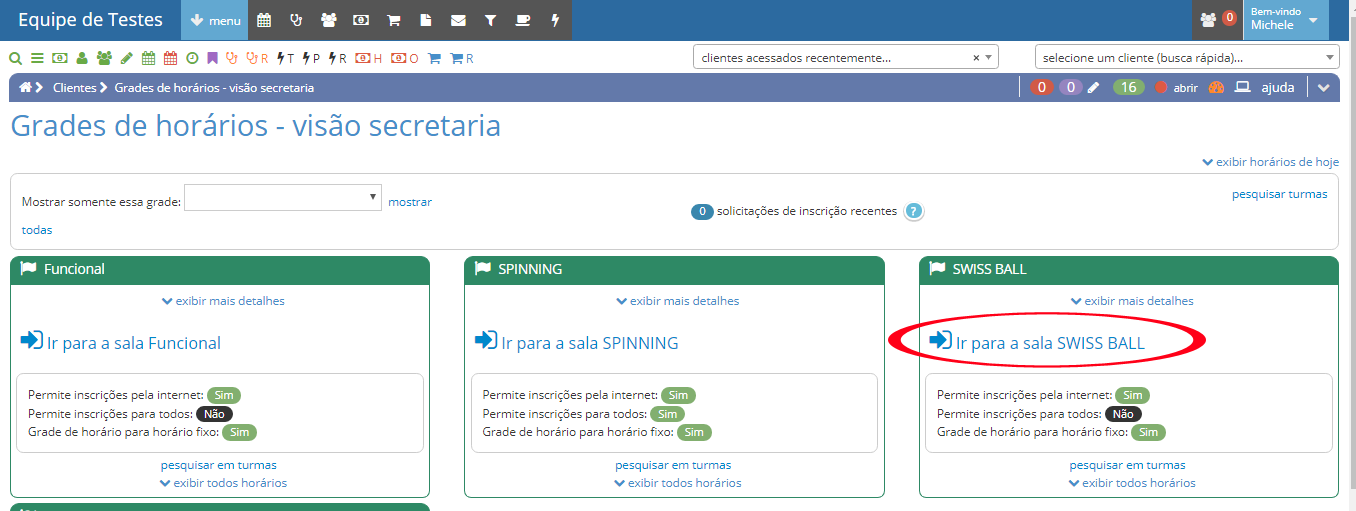Click the stethoscope icon in top bar
Viewport: 1356px width, 511px height.
[296, 20]
